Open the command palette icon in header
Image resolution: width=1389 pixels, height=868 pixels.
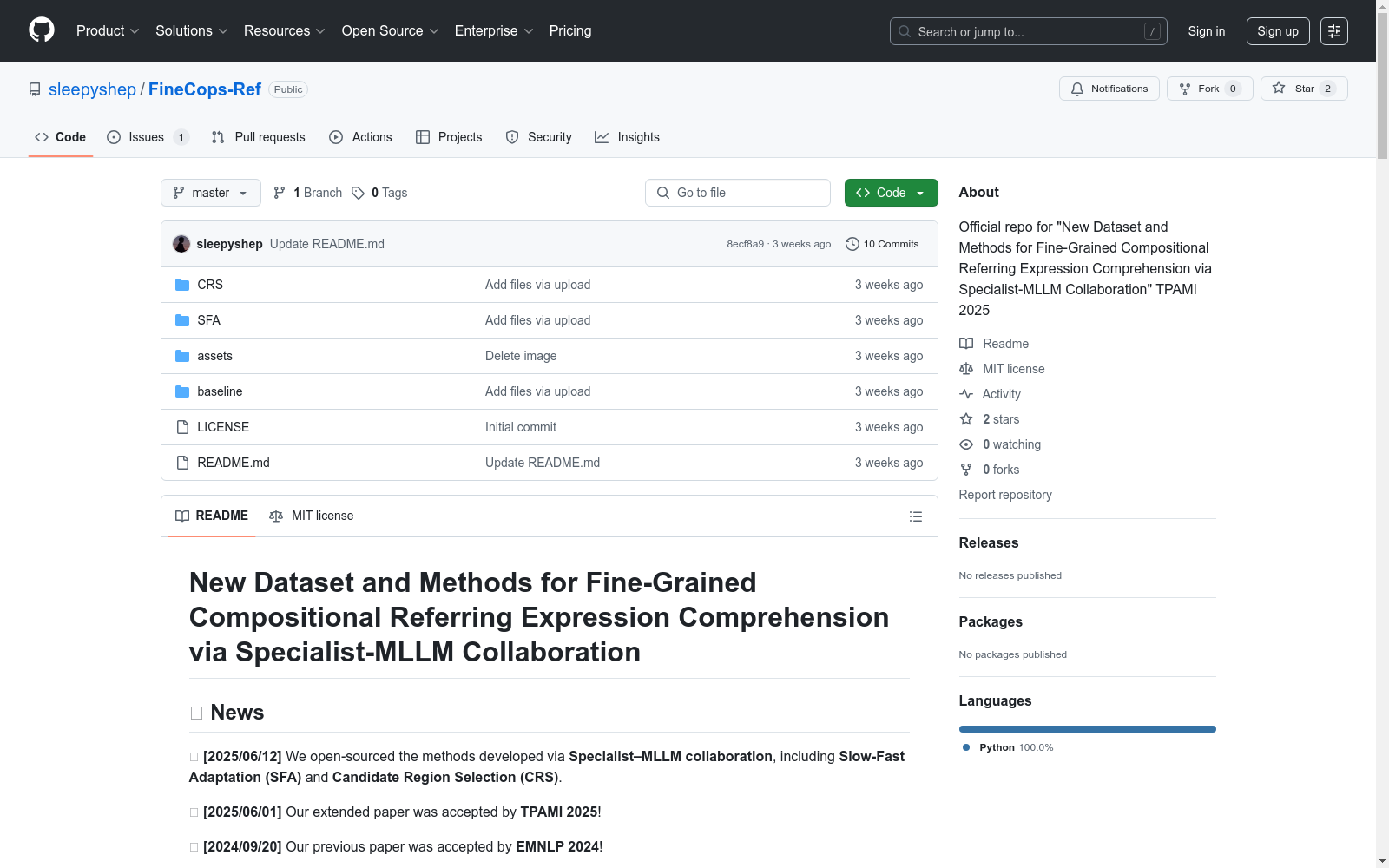[x=1333, y=31]
